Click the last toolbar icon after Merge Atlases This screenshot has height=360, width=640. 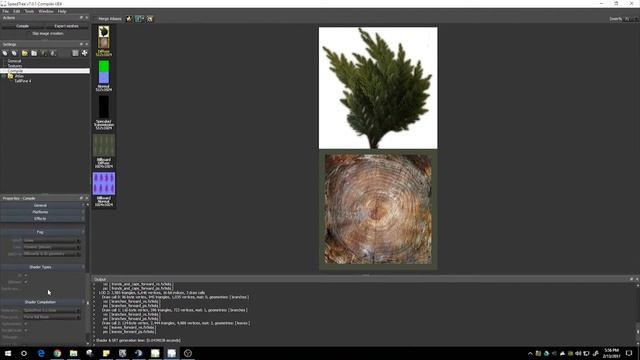(150, 19)
